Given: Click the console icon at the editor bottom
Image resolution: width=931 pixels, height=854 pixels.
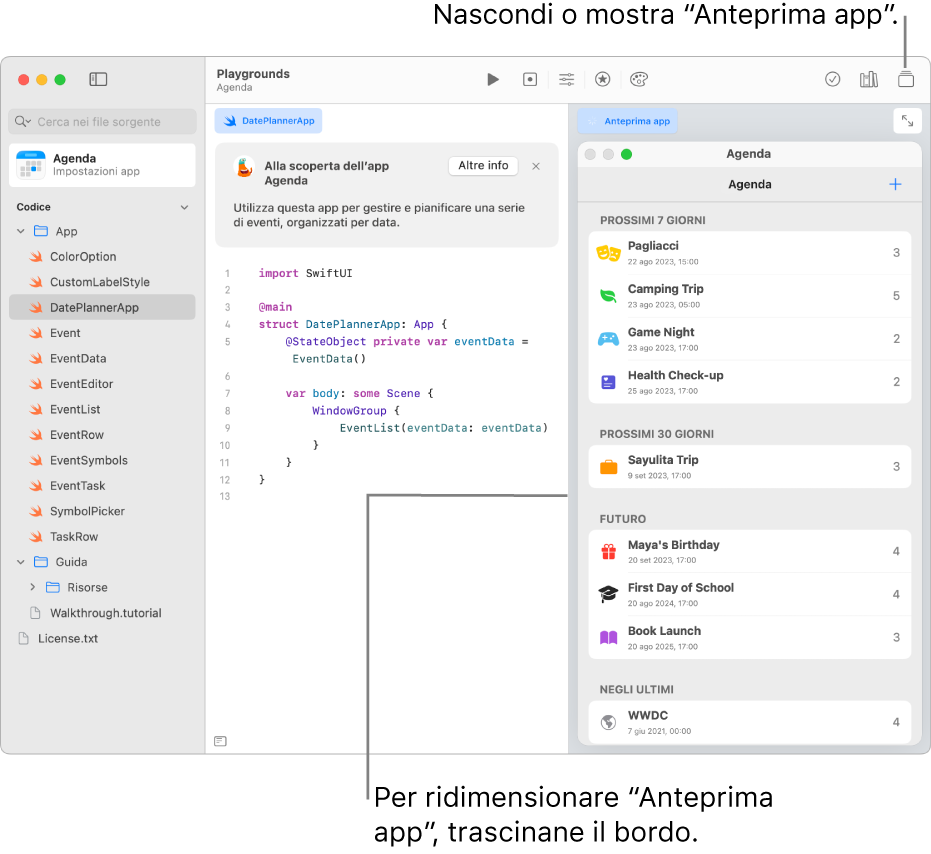Looking at the screenshot, I should (x=220, y=741).
